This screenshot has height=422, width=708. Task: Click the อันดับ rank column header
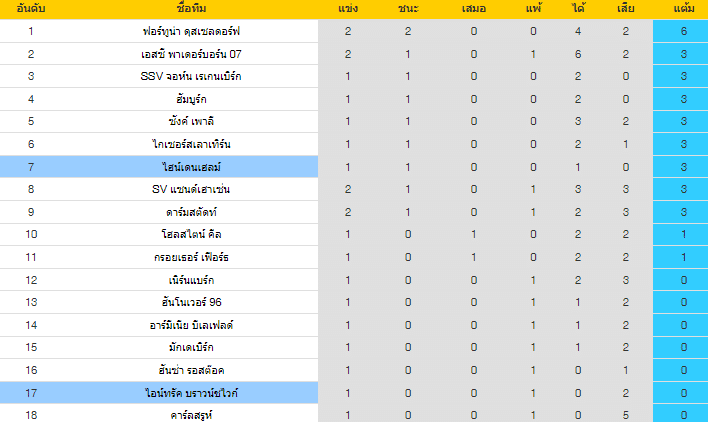(31, 8)
